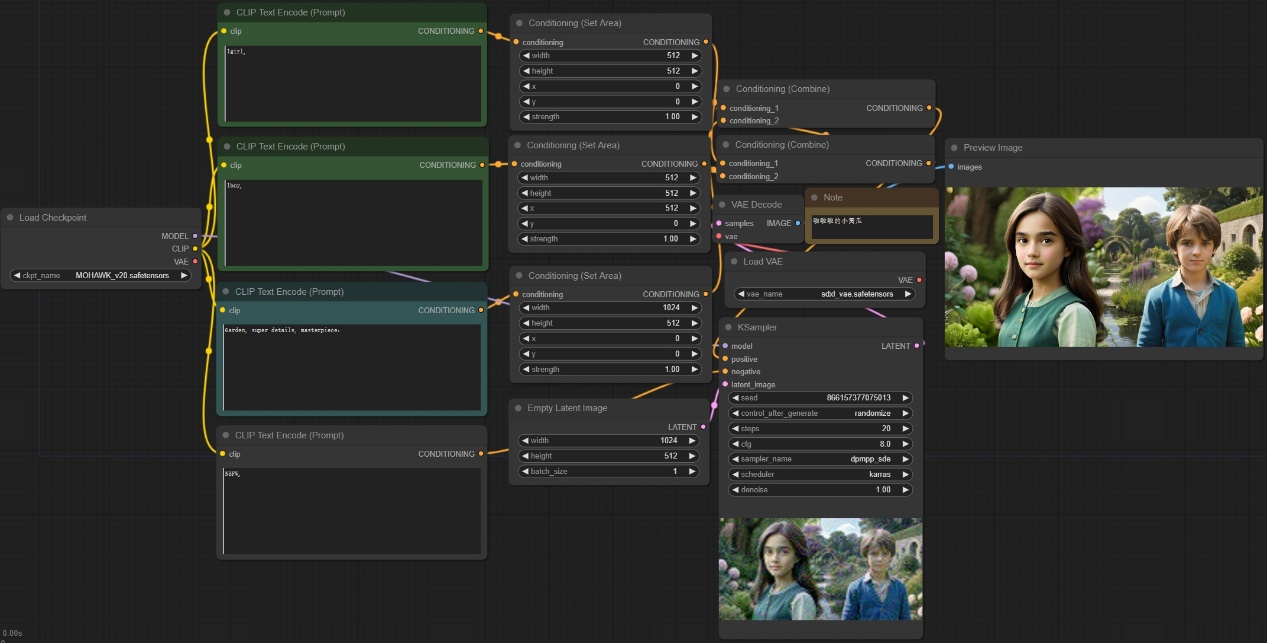Click the images input port on Preview Image

tap(951, 167)
